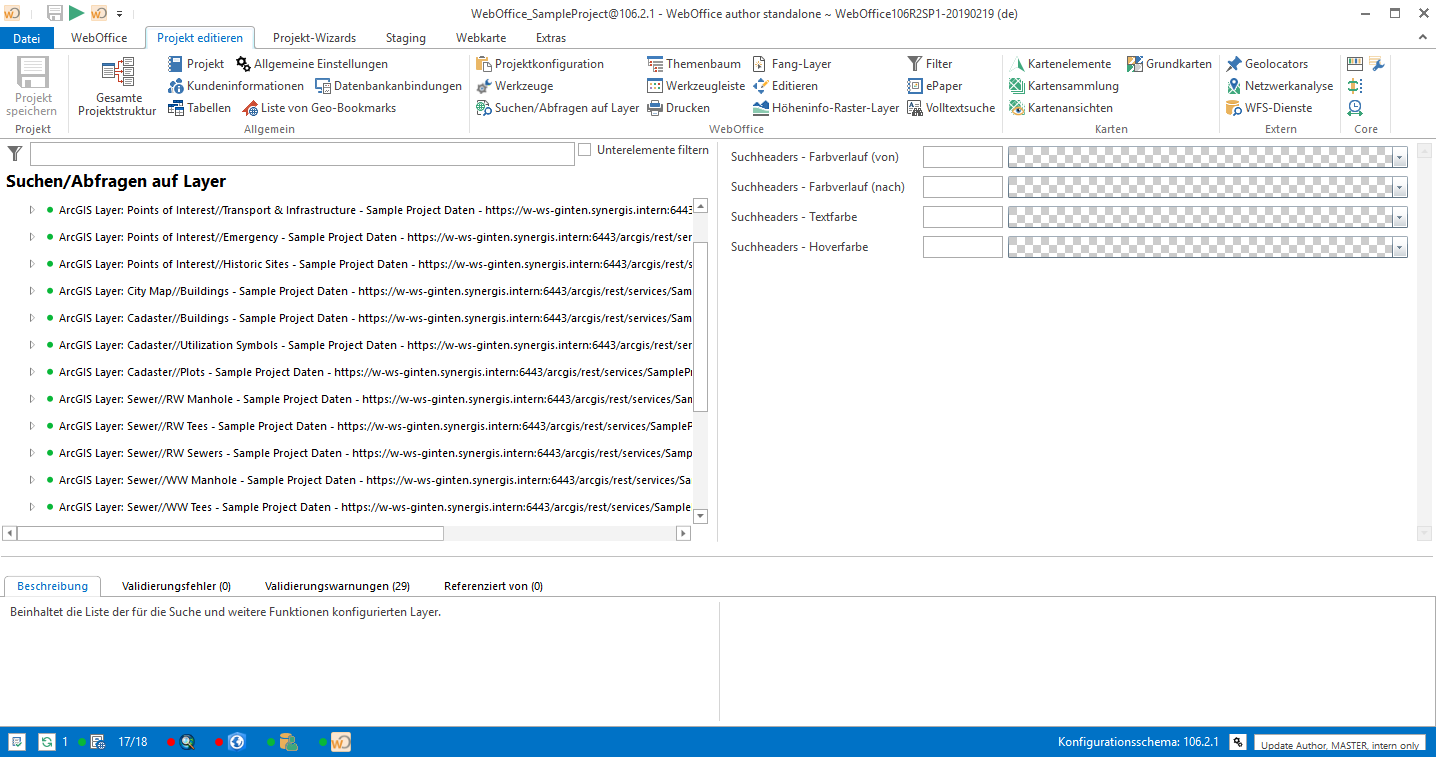Switch to the Validierungswarnungen tab
This screenshot has height=757, width=1436.
coord(337,586)
